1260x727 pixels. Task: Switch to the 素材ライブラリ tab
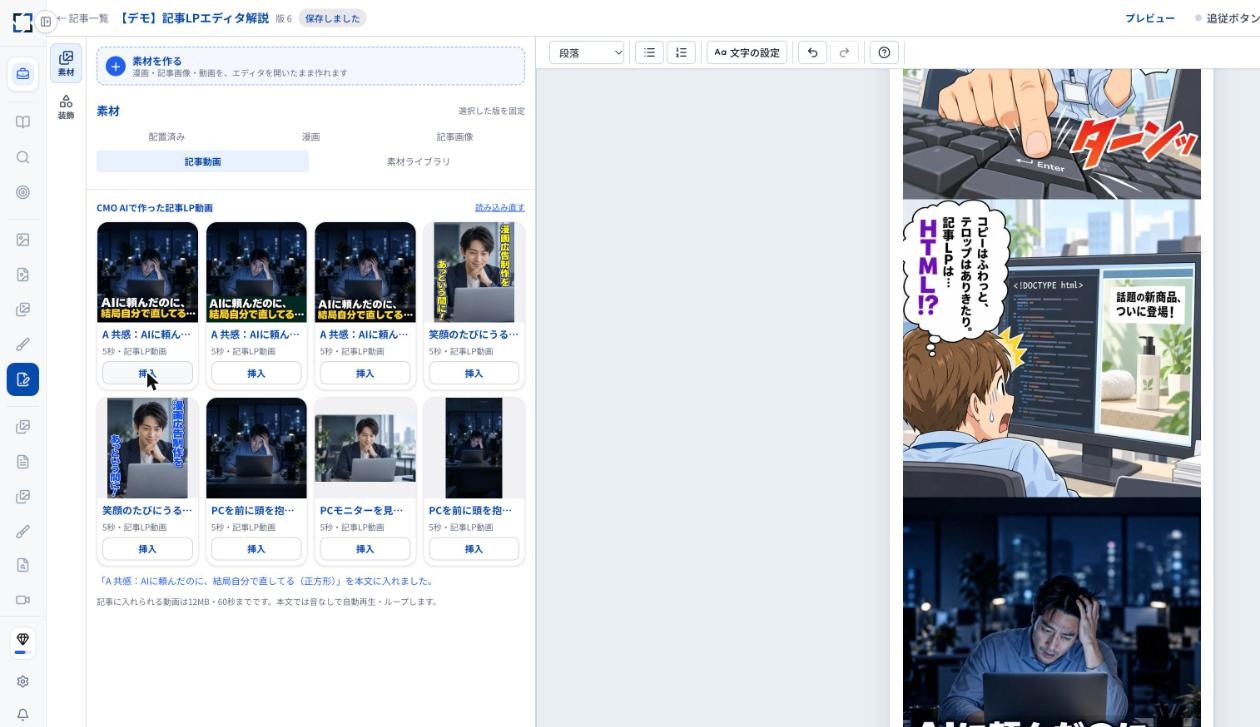[x=419, y=161]
